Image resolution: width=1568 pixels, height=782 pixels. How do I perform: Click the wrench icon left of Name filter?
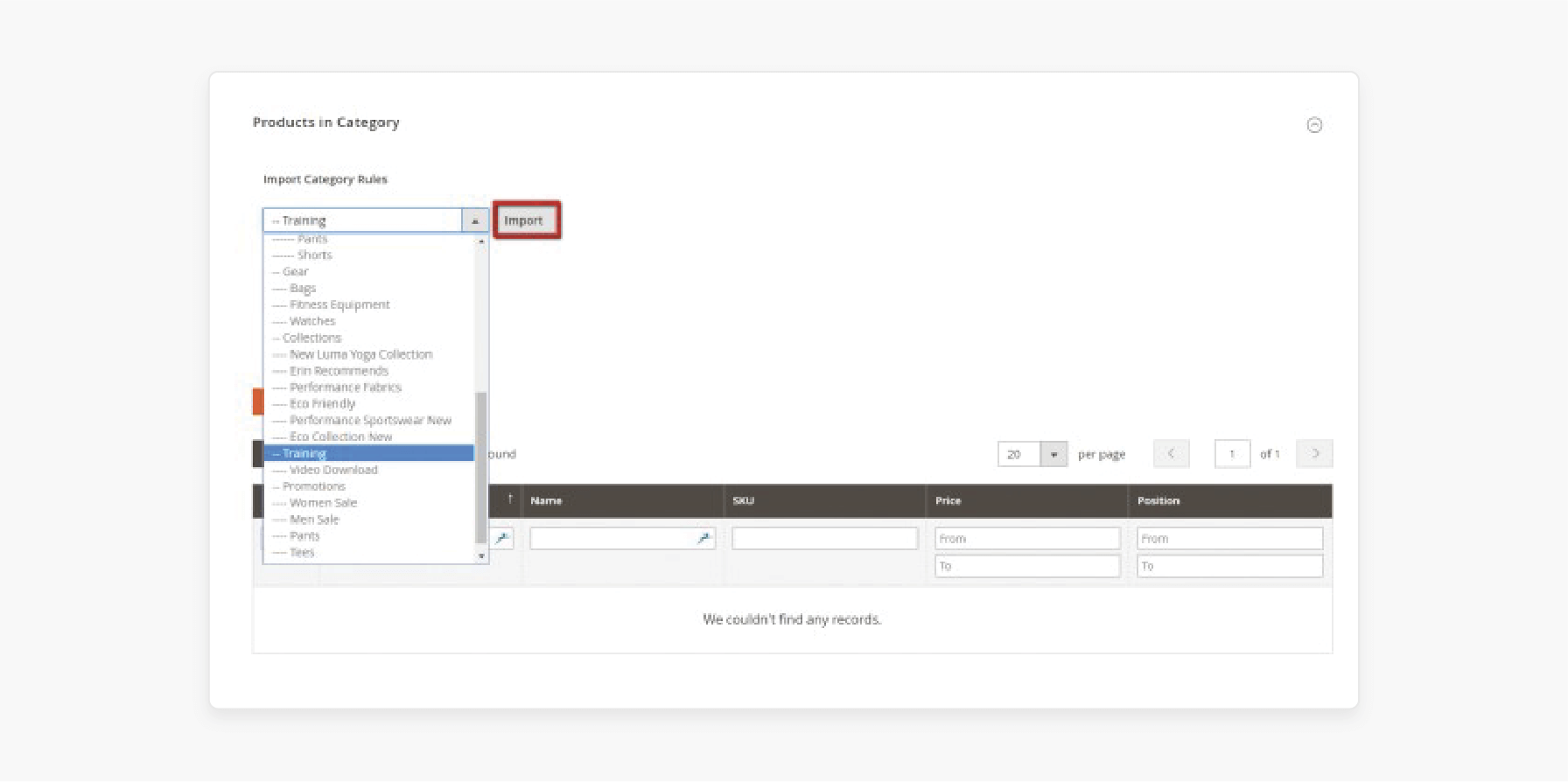pos(502,539)
